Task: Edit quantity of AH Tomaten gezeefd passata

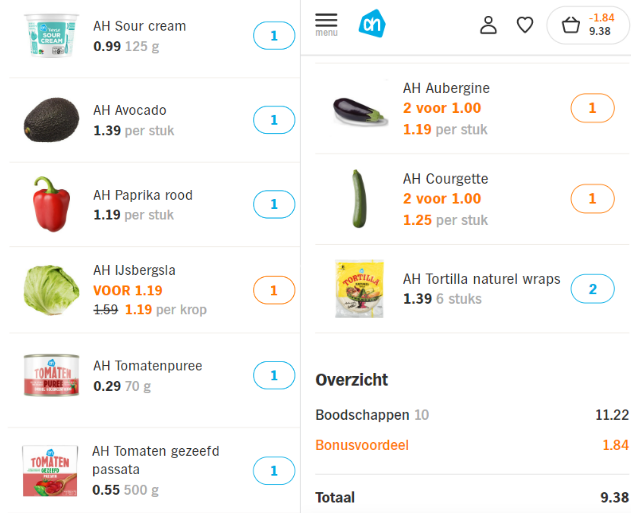Action: click(x=274, y=471)
